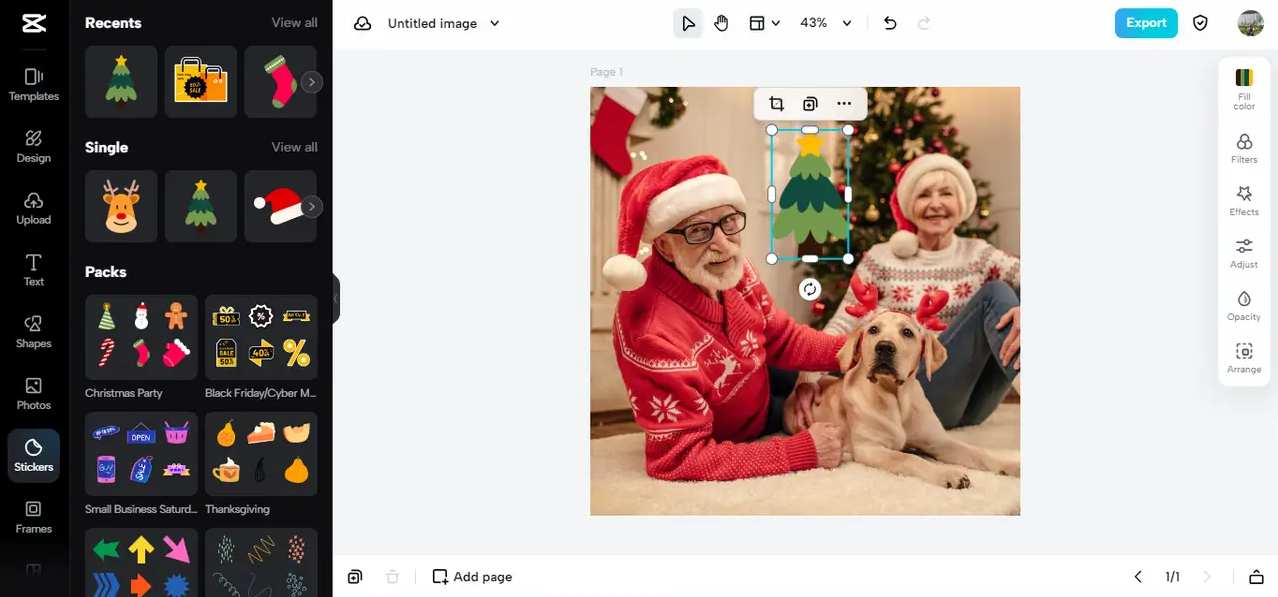
Task: Collapse the stickers side panel handle
Action: pyautogui.click(x=336, y=298)
